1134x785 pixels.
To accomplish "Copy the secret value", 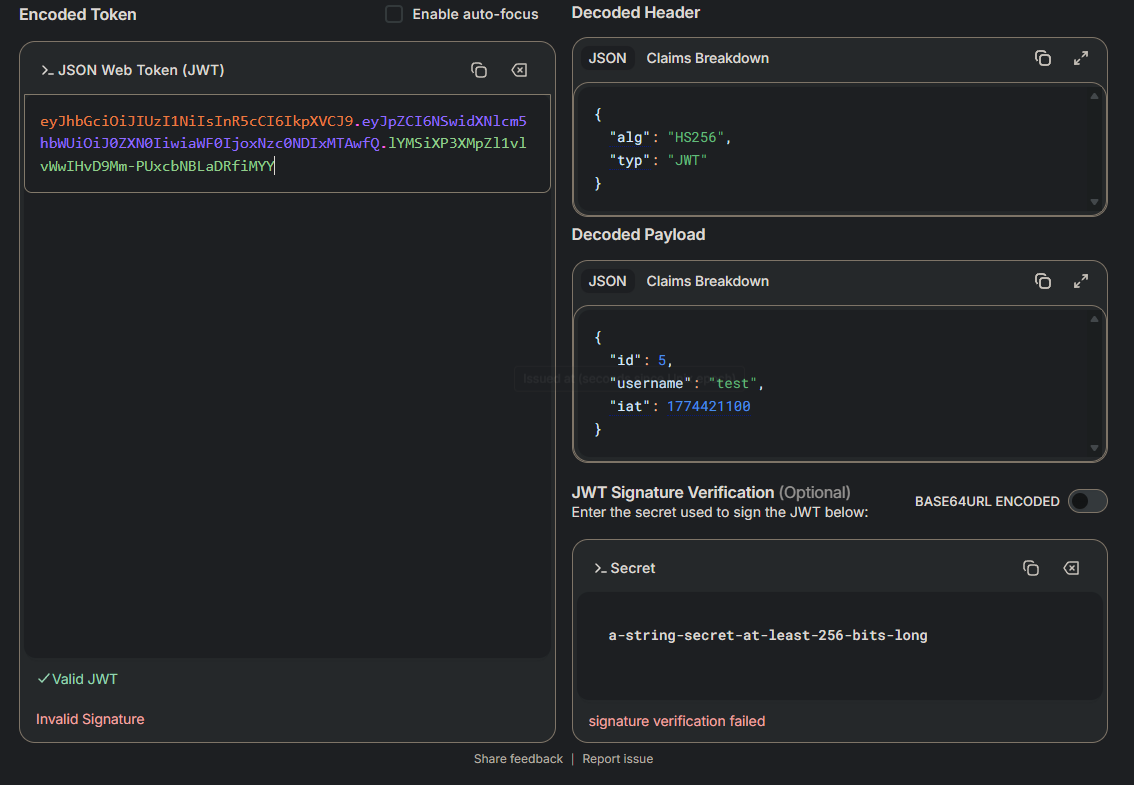I will click(x=1031, y=568).
